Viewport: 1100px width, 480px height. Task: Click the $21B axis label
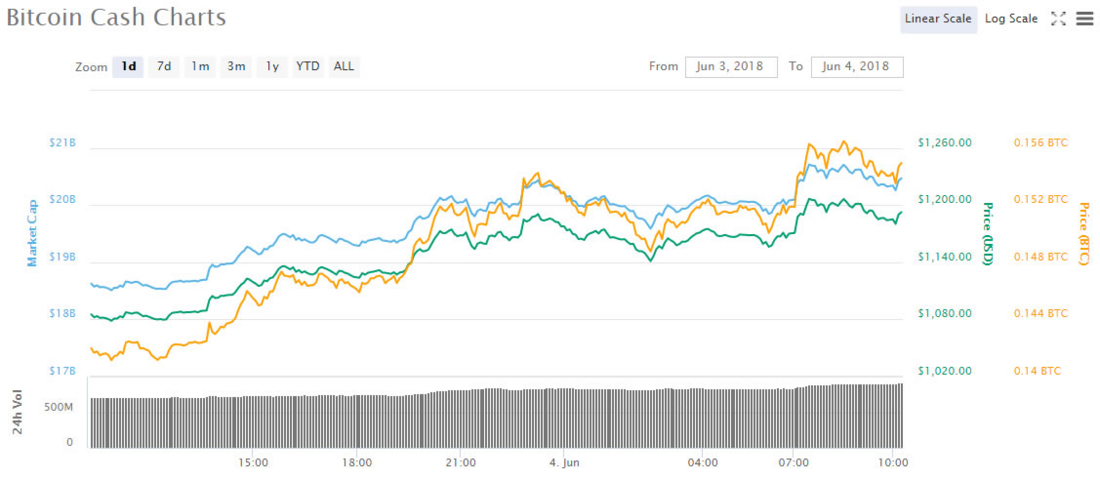pyautogui.click(x=62, y=143)
